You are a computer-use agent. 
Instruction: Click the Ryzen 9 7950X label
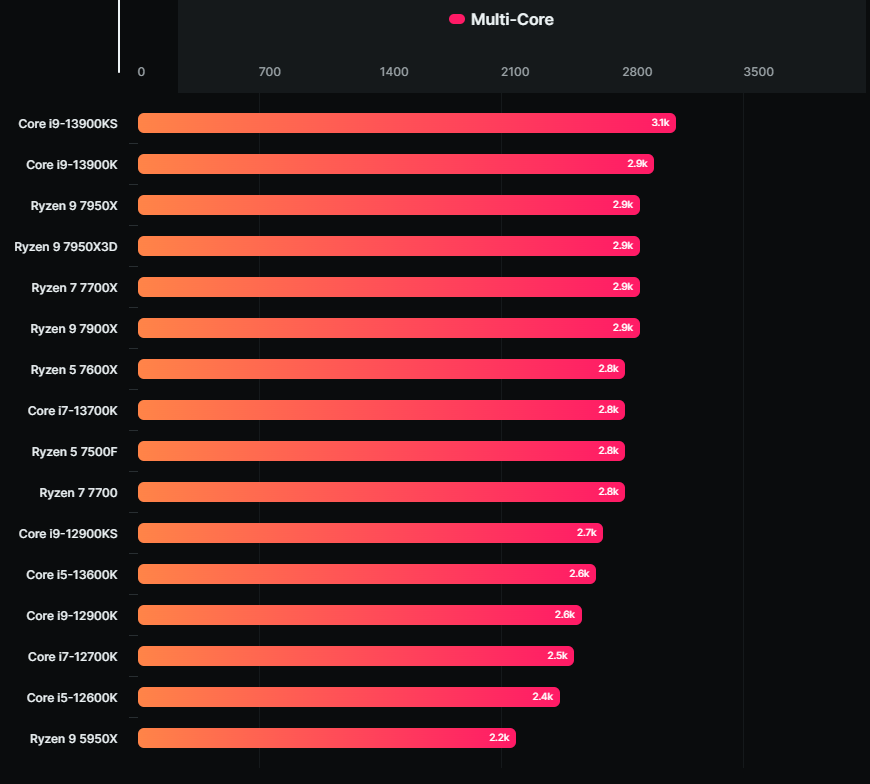click(x=74, y=206)
